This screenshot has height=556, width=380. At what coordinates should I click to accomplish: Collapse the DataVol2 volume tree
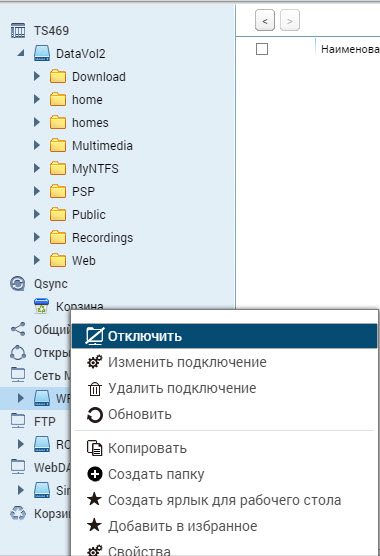21,53
